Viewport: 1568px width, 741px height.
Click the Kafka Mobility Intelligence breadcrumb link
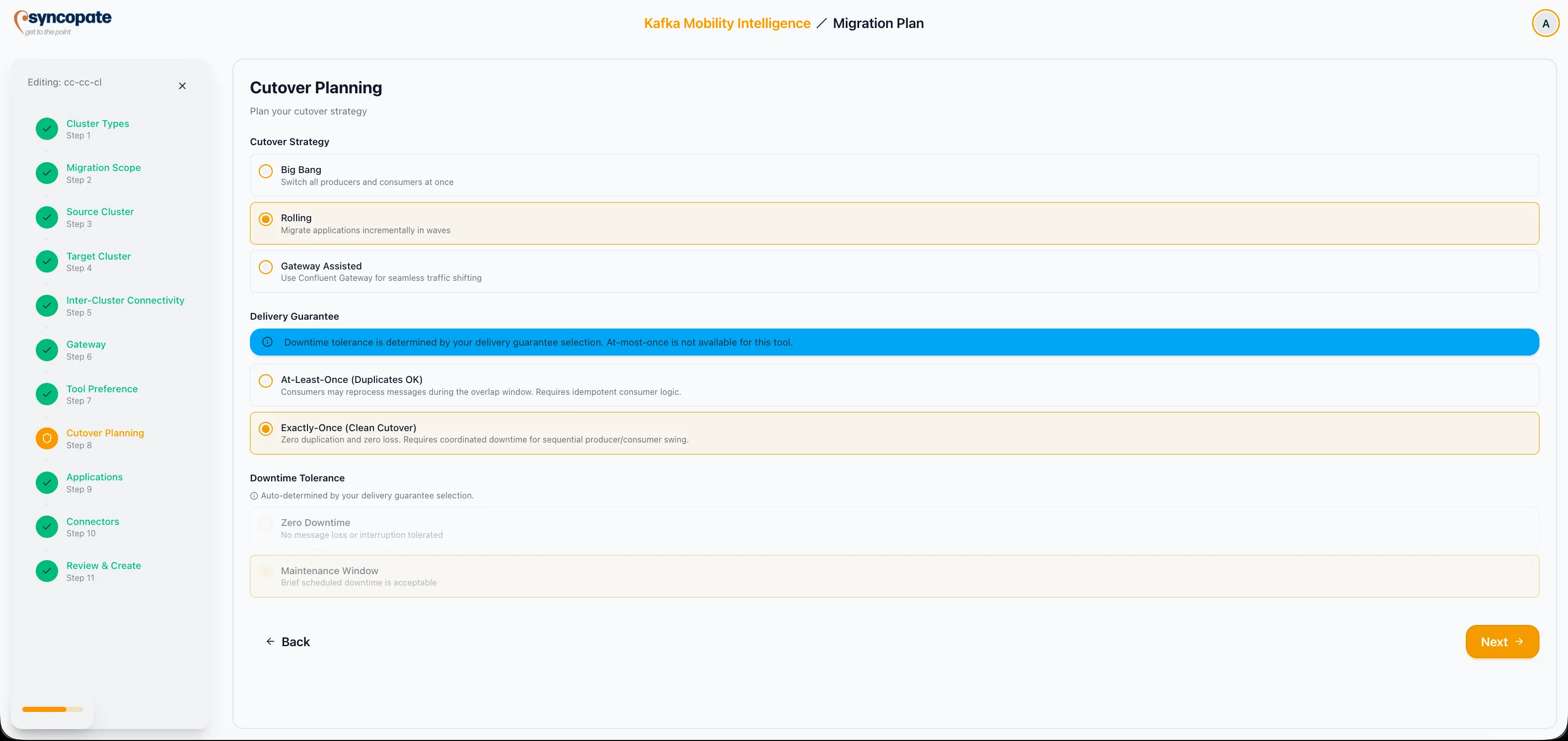[x=727, y=23]
